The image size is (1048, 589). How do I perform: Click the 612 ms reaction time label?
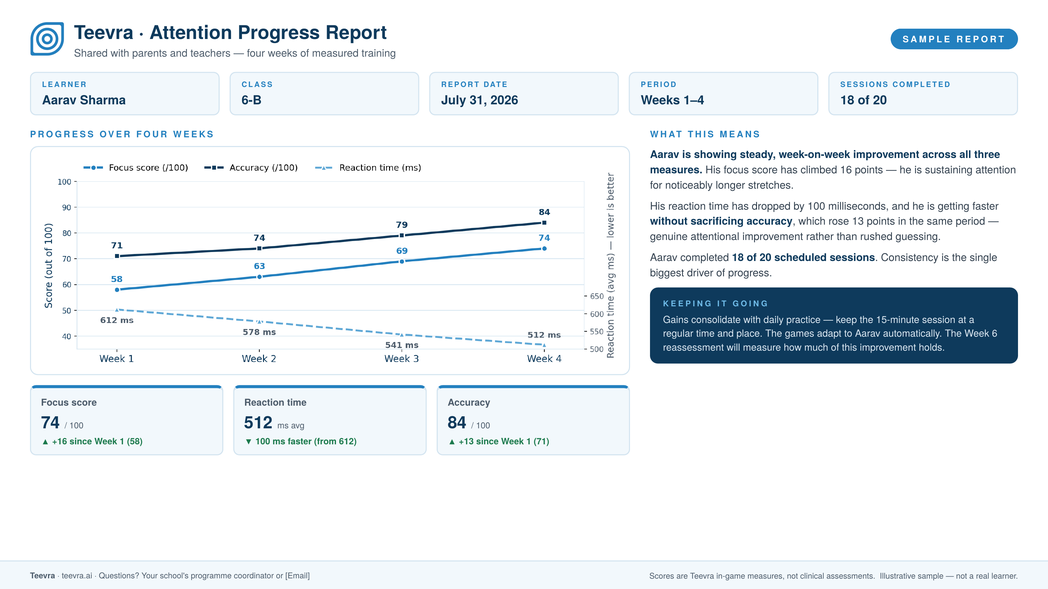(x=117, y=320)
